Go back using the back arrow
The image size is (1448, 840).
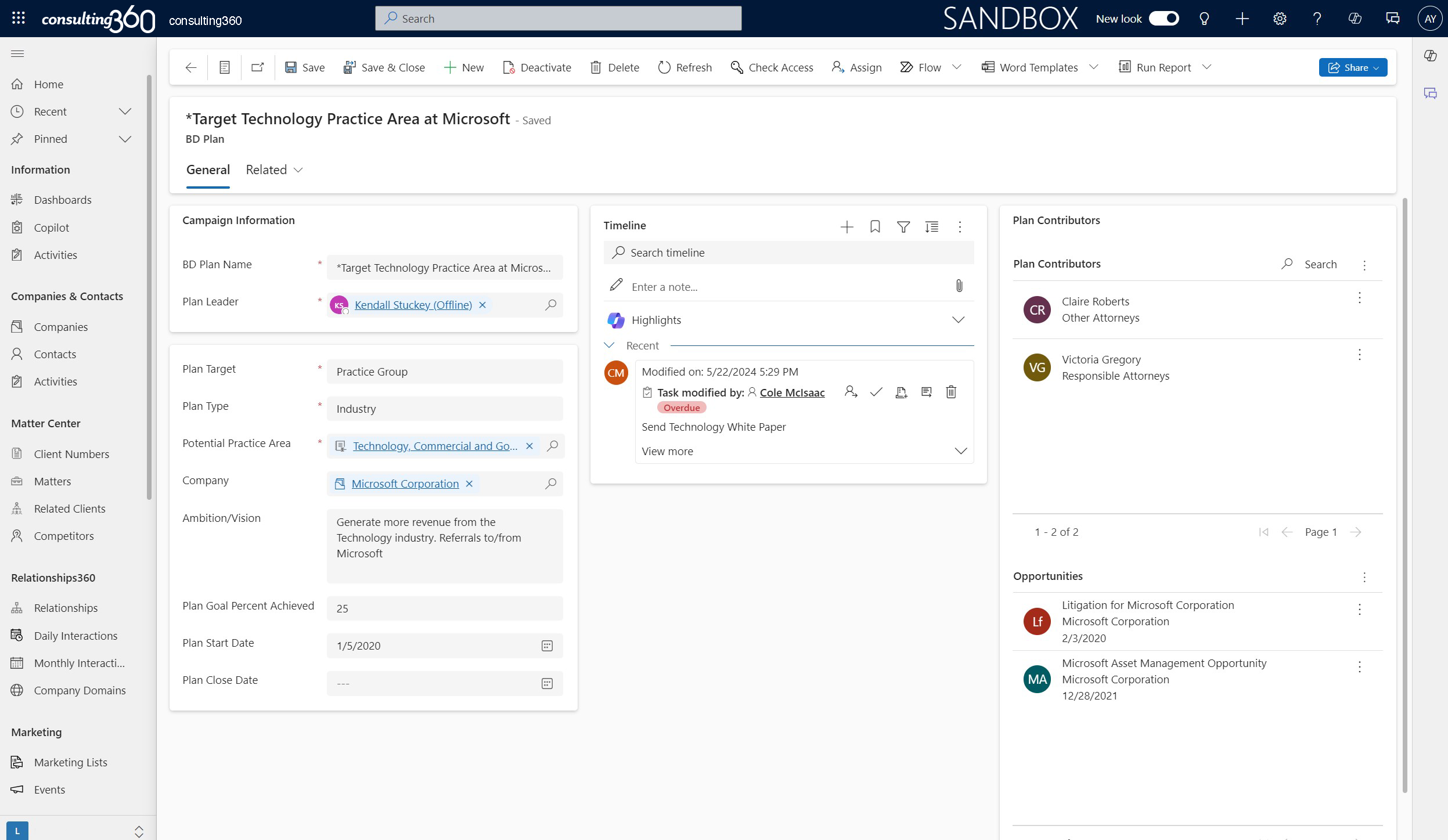(x=191, y=67)
